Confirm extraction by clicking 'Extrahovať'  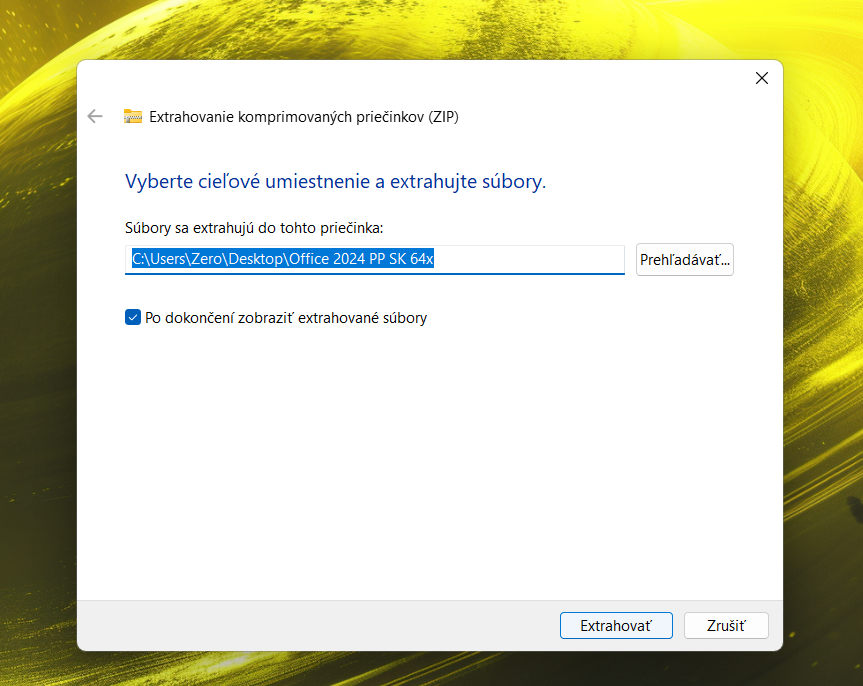pos(616,625)
